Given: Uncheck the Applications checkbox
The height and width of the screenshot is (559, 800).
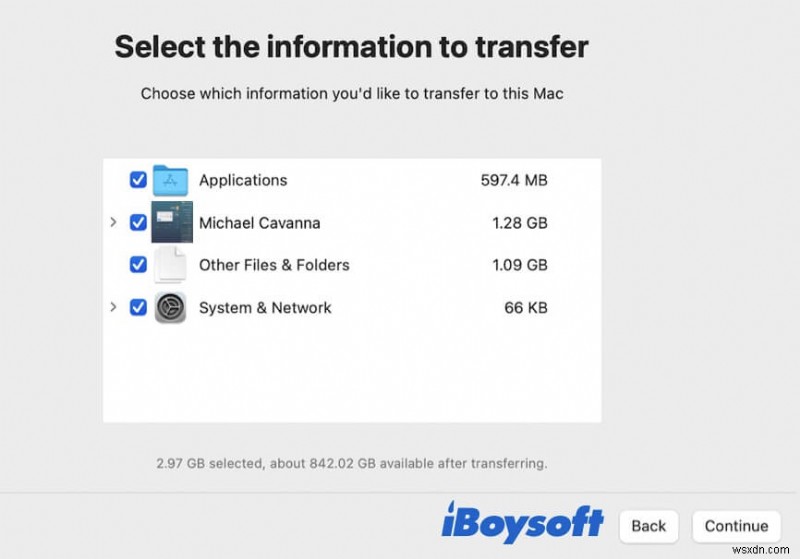Looking at the screenshot, I should pos(138,181).
